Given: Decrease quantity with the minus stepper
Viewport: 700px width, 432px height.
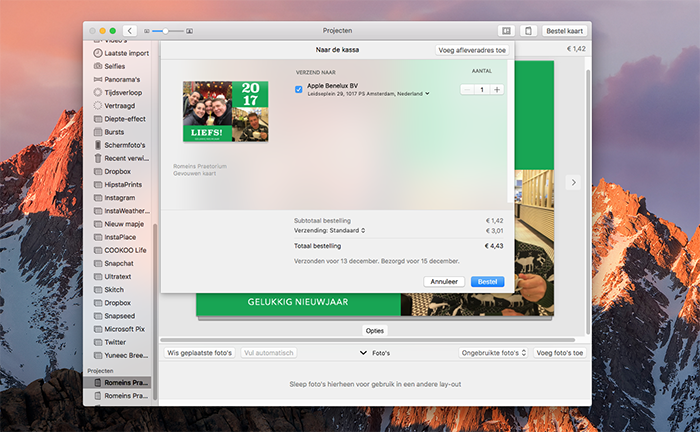Looking at the screenshot, I should [467, 90].
